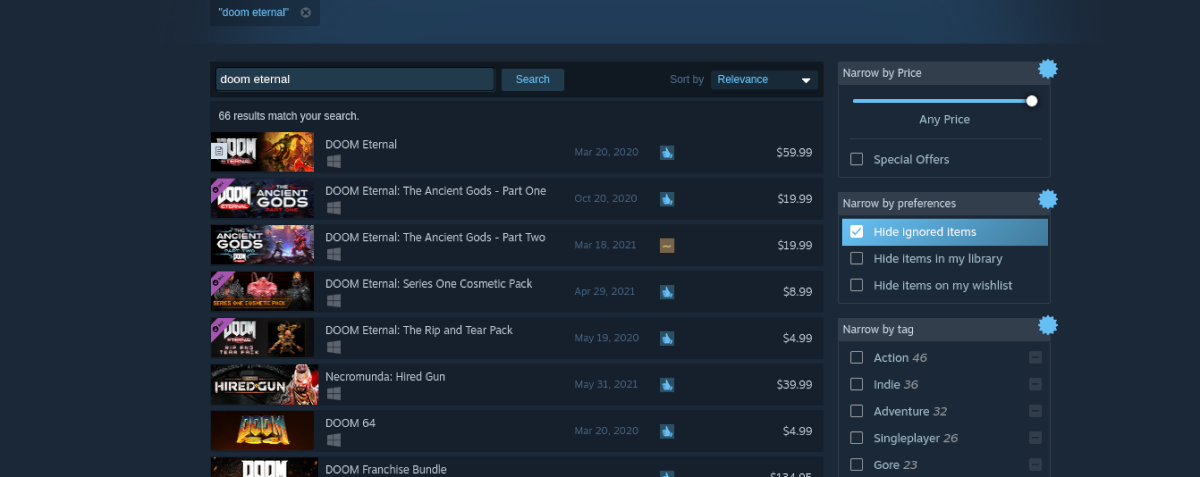Click Windows icon under Series One Cosmetic Pack
The height and width of the screenshot is (477, 1200).
(333, 301)
